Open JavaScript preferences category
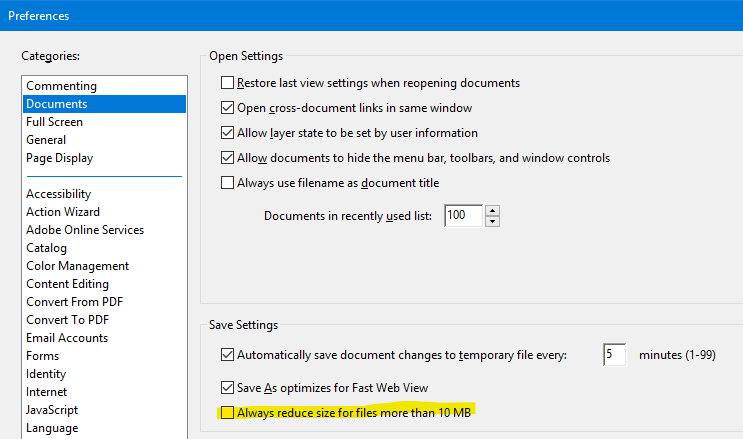Image resolution: width=743 pixels, height=439 pixels. pos(52,410)
